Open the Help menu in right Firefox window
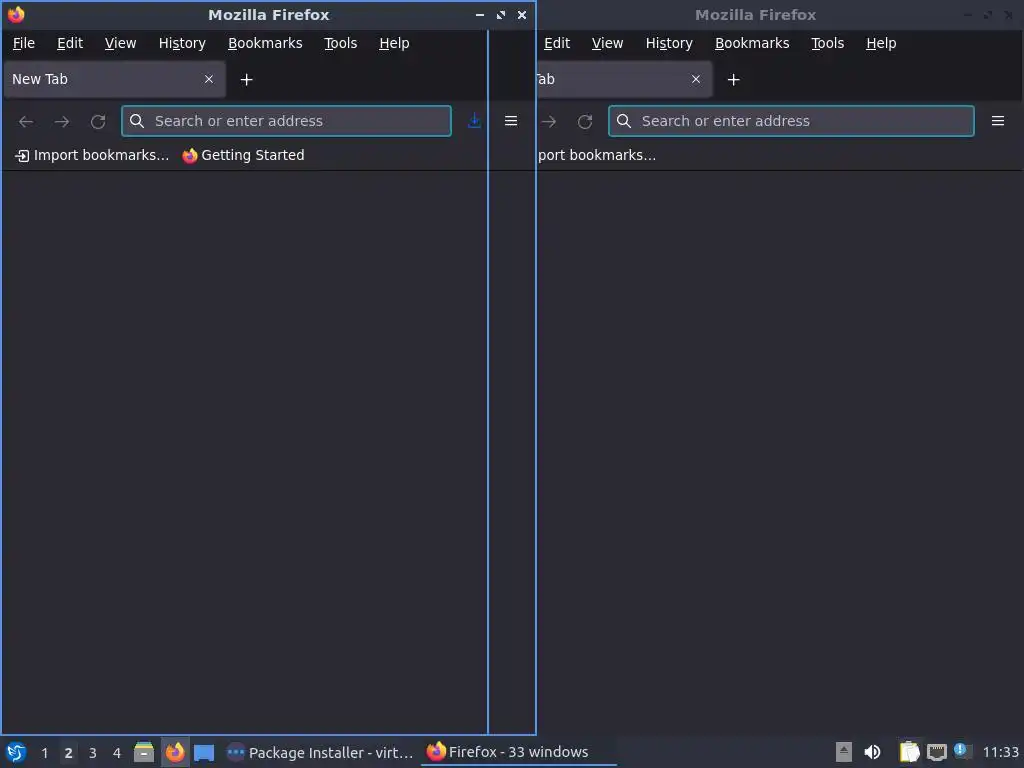1024x768 pixels. 881,43
